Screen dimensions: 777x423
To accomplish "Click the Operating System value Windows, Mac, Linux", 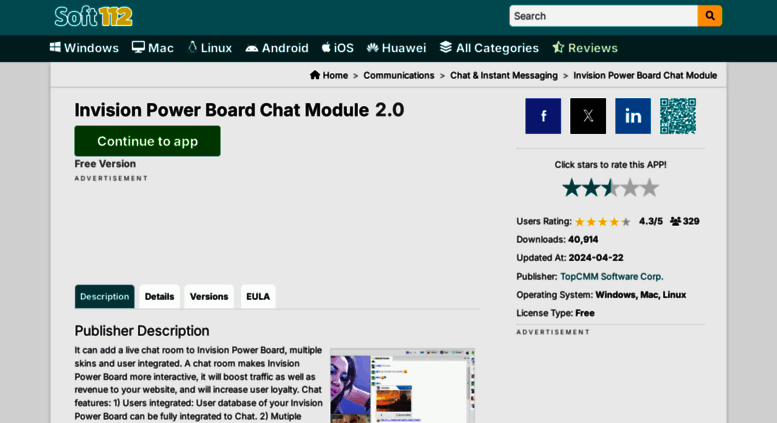I will tap(640, 295).
